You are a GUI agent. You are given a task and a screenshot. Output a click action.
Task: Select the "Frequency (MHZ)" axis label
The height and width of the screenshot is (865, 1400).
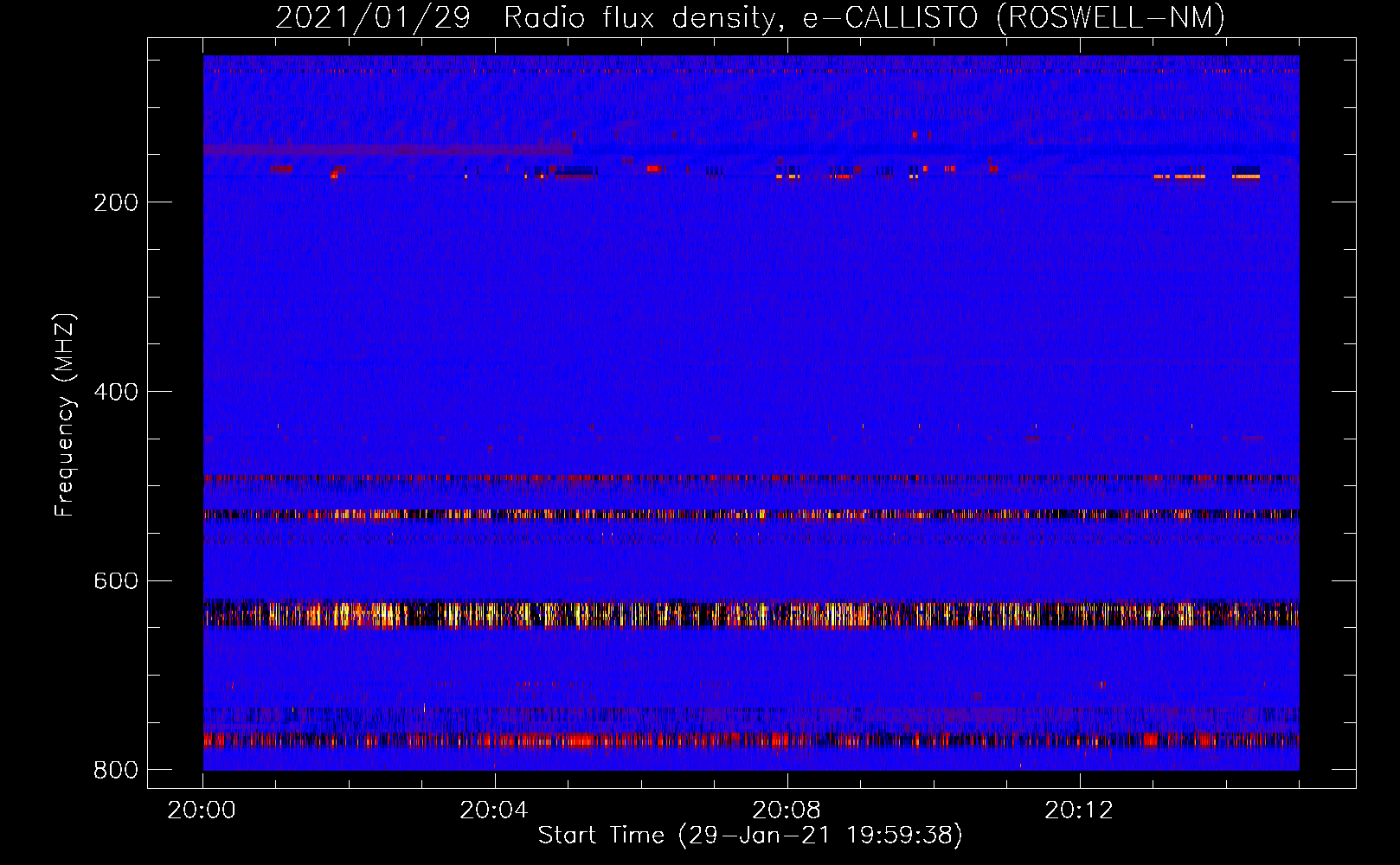(x=65, y=415)
